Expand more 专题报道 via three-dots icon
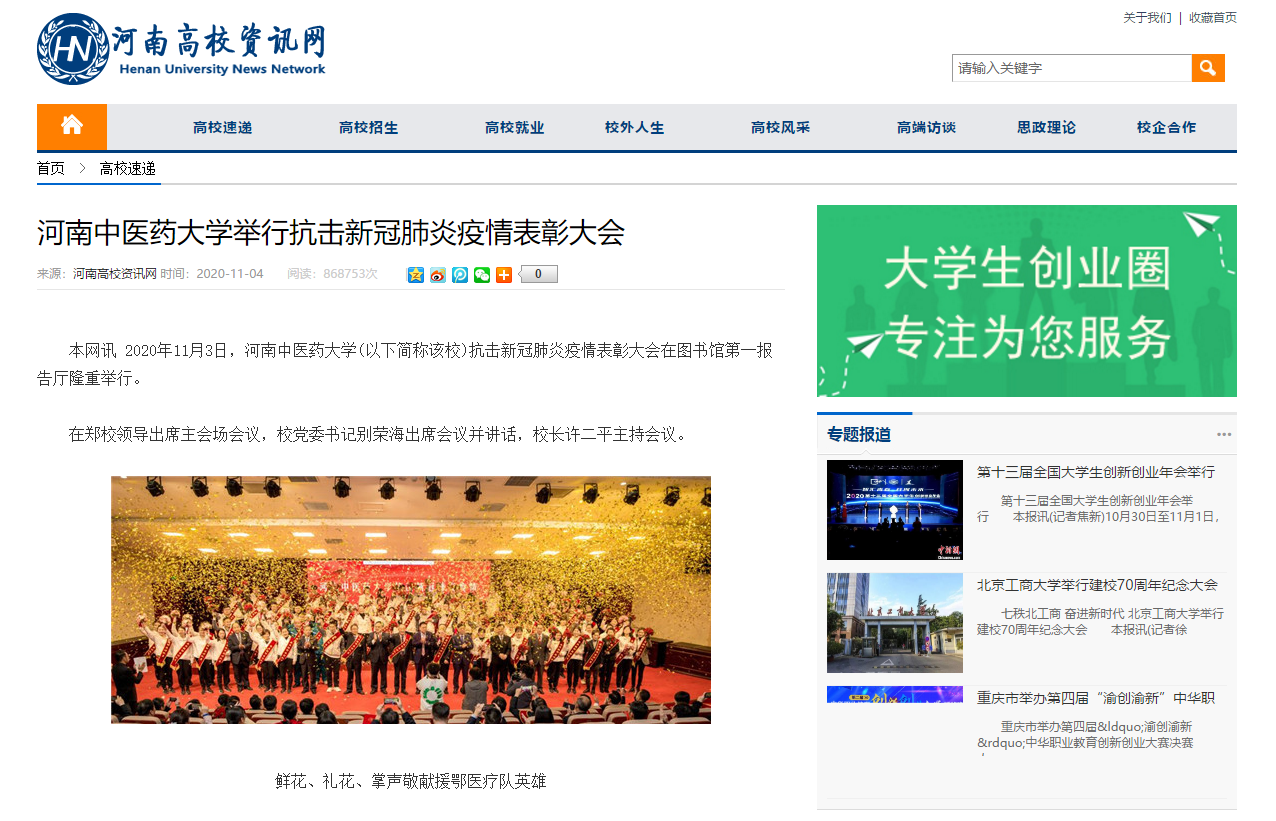Viewport: 1276px width, 821px height. point(1224,434)
